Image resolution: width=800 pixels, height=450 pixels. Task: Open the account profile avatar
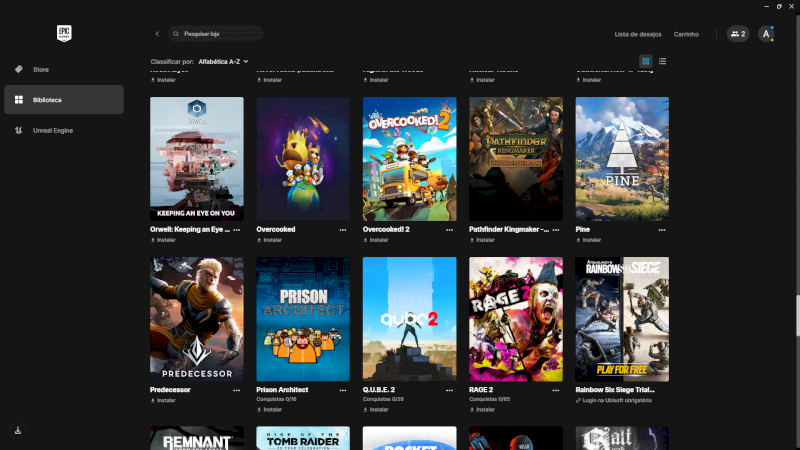tap(766, 34)
